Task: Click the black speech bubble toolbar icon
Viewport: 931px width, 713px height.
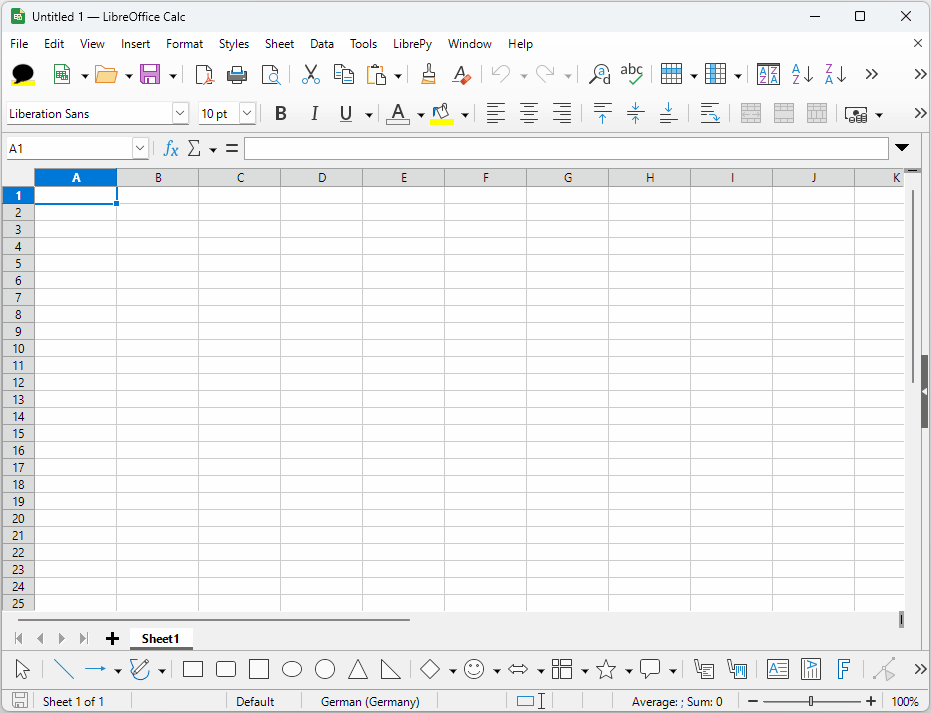Action: 23,74
